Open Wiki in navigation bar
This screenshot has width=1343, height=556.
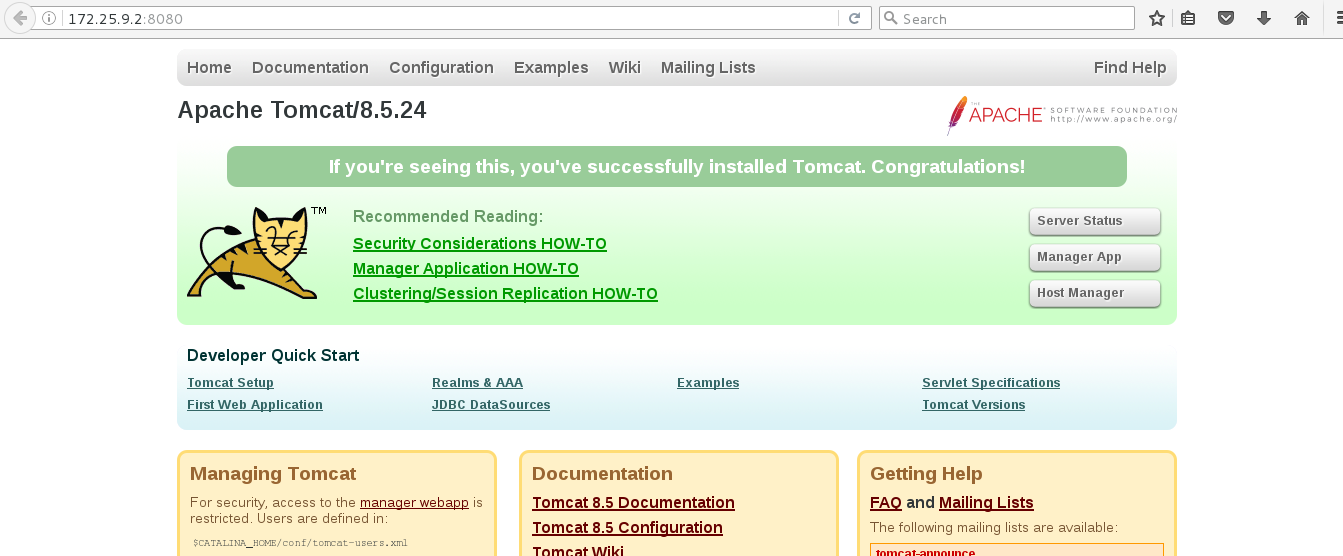[x=624, y=67]
